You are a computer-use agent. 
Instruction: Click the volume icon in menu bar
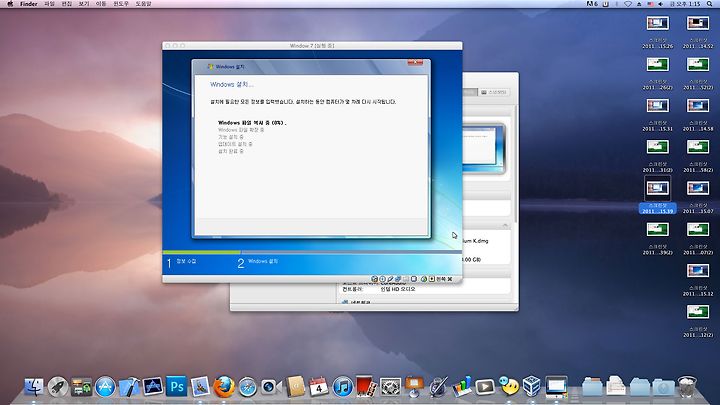pos(660,4)
